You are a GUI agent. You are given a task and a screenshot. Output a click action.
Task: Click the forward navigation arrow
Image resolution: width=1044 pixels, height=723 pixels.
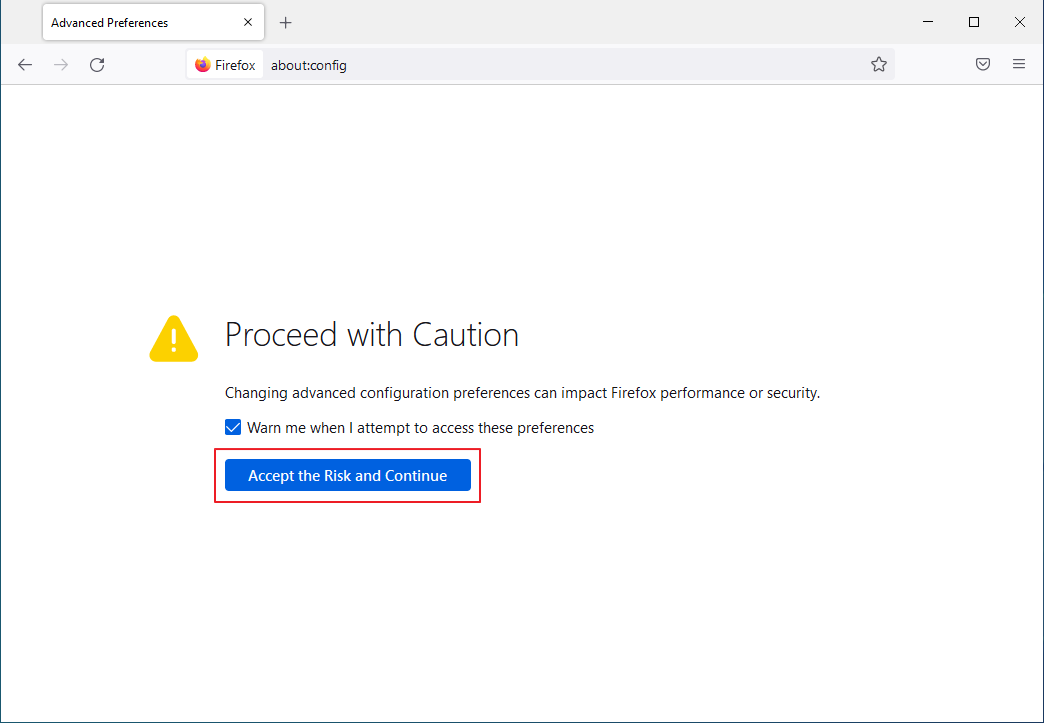pyautogui.click(x=61, y=65)
